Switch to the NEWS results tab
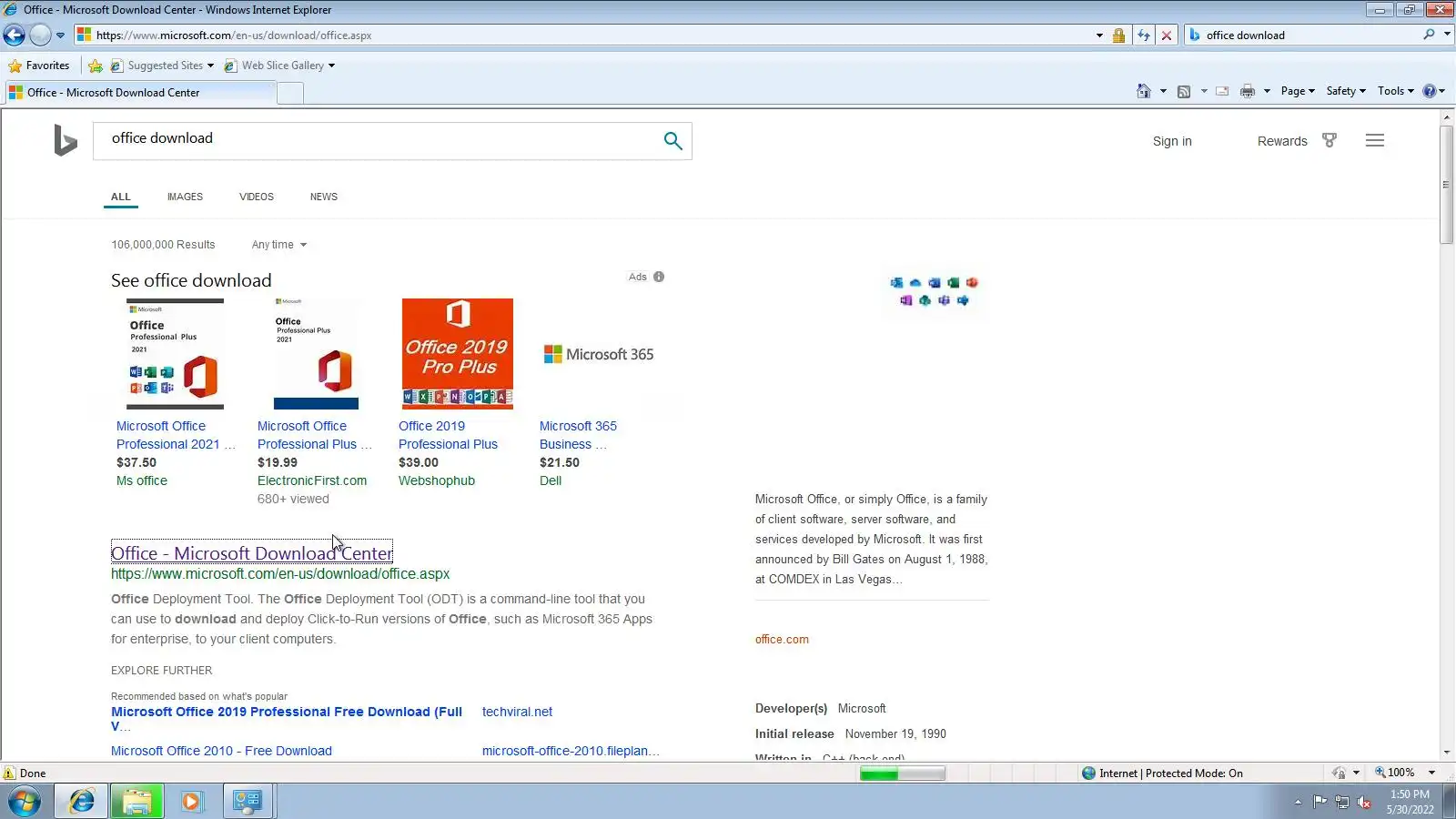 (x=324, y=197)
